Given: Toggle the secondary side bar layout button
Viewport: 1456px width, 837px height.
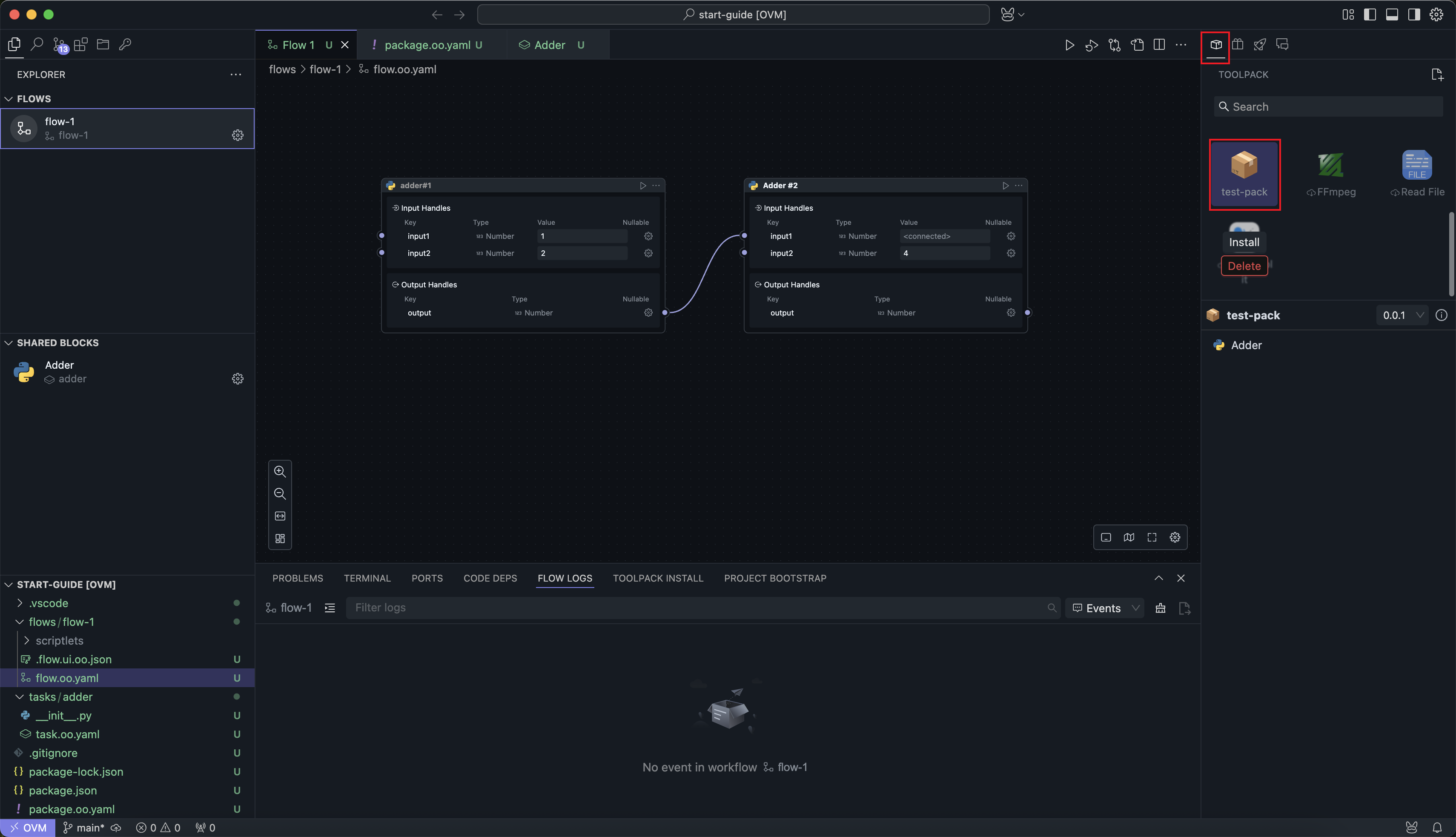Looking at the screenshot, I should 1414,14.
